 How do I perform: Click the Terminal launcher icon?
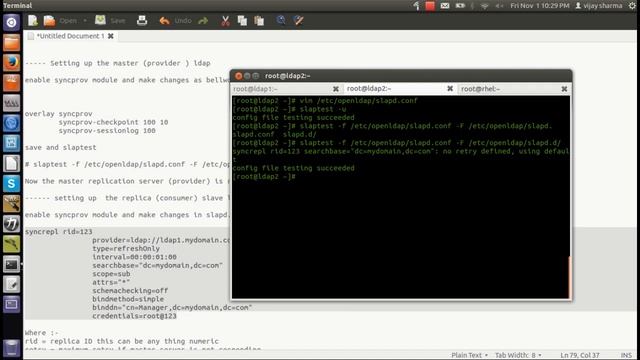tap(11, 264)
